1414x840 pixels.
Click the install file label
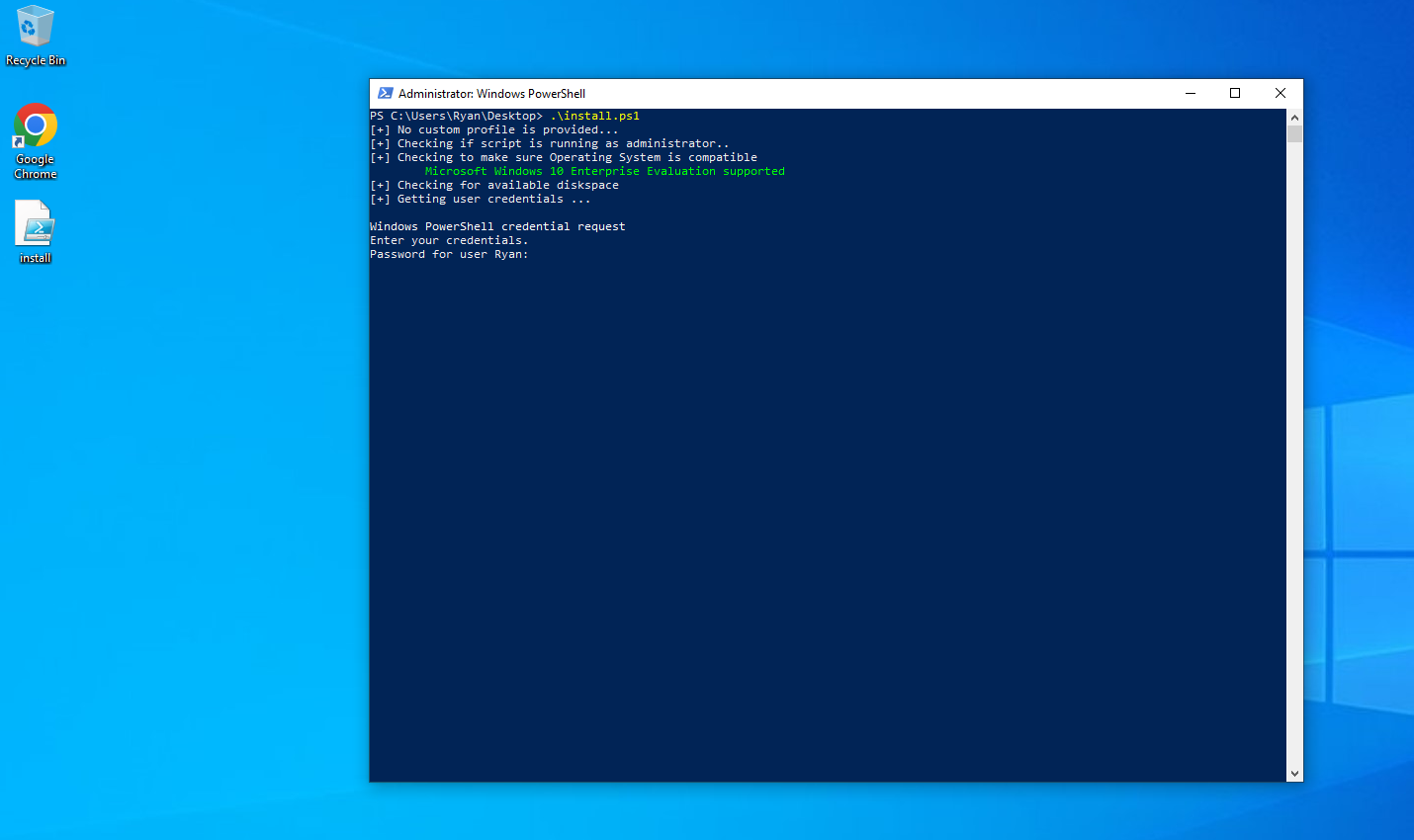point(35,258)
